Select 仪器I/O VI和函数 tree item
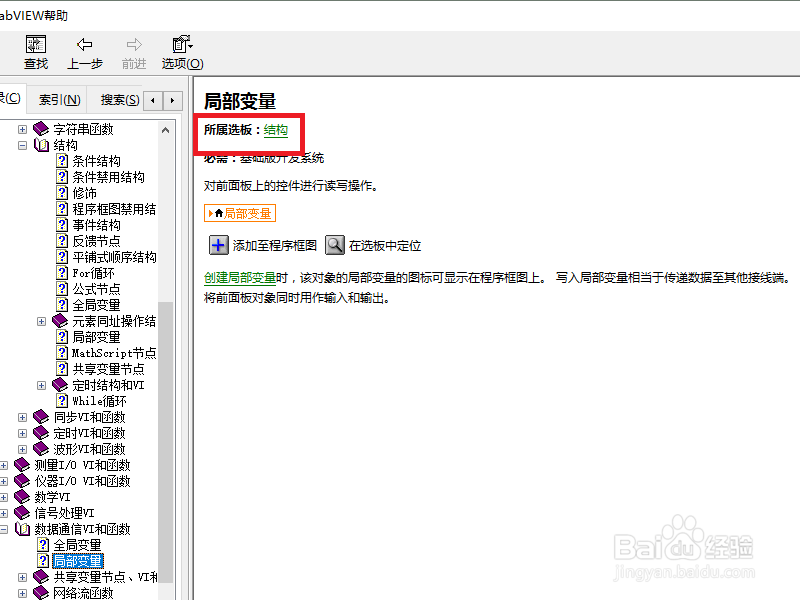Image resolution: width=800 pixels, height=600 pixels. [x=82, y=481]
